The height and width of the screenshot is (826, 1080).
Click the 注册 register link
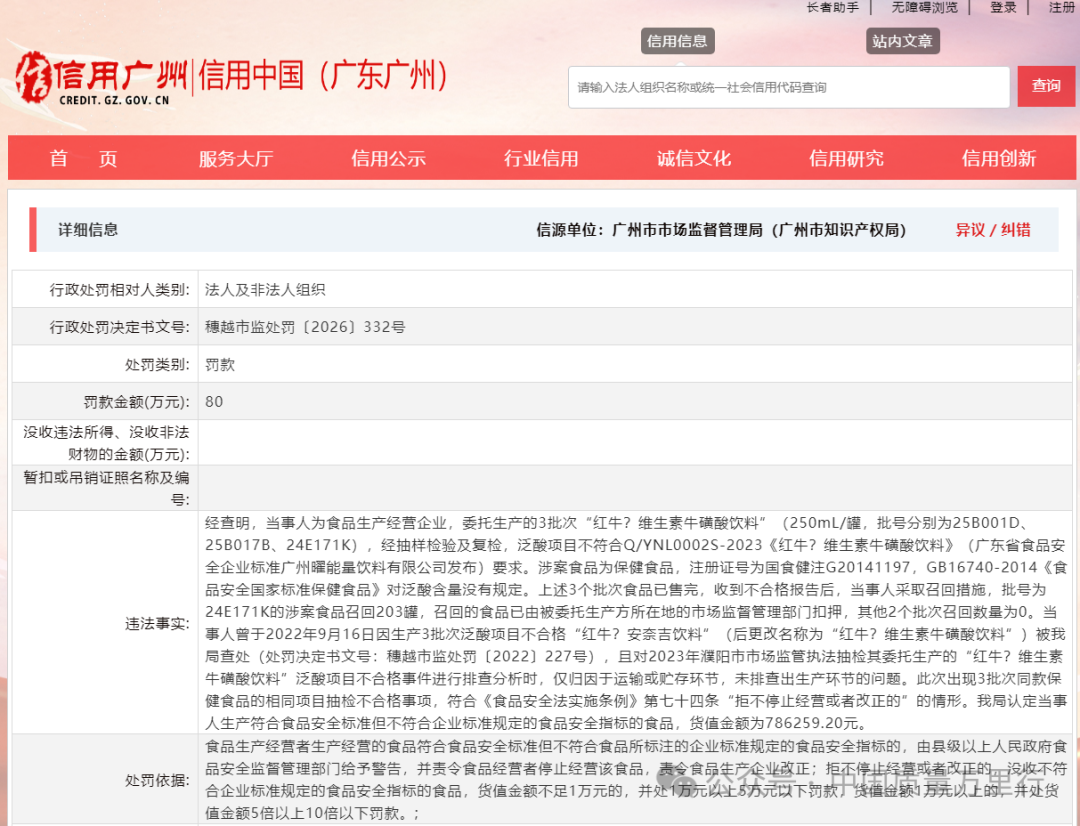click(1062, 8)
